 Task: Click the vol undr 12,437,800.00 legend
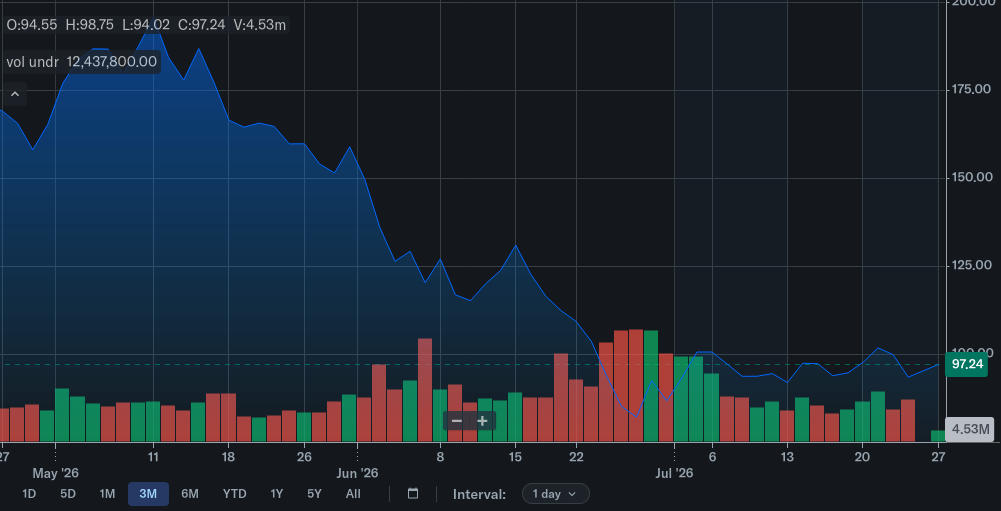click(81, 62)
